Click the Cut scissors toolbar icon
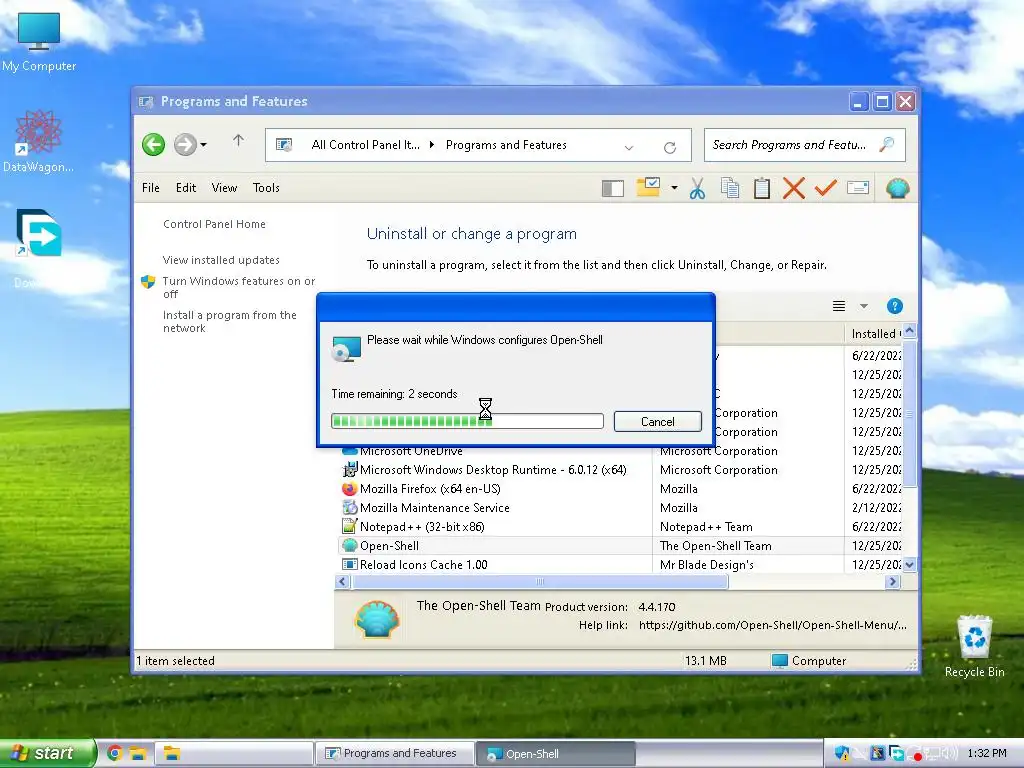Viewport: 1024px width, 768px height. pos(697,188)
